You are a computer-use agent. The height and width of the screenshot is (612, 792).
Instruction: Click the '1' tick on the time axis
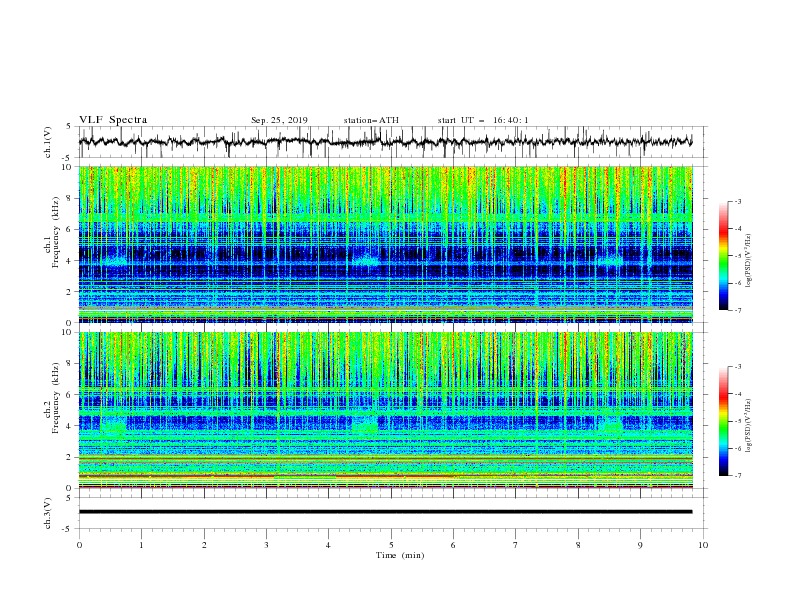point(141,545)
